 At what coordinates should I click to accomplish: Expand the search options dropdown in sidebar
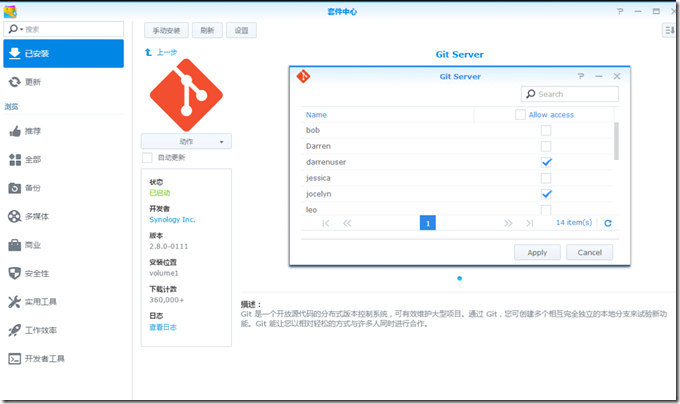14,30
